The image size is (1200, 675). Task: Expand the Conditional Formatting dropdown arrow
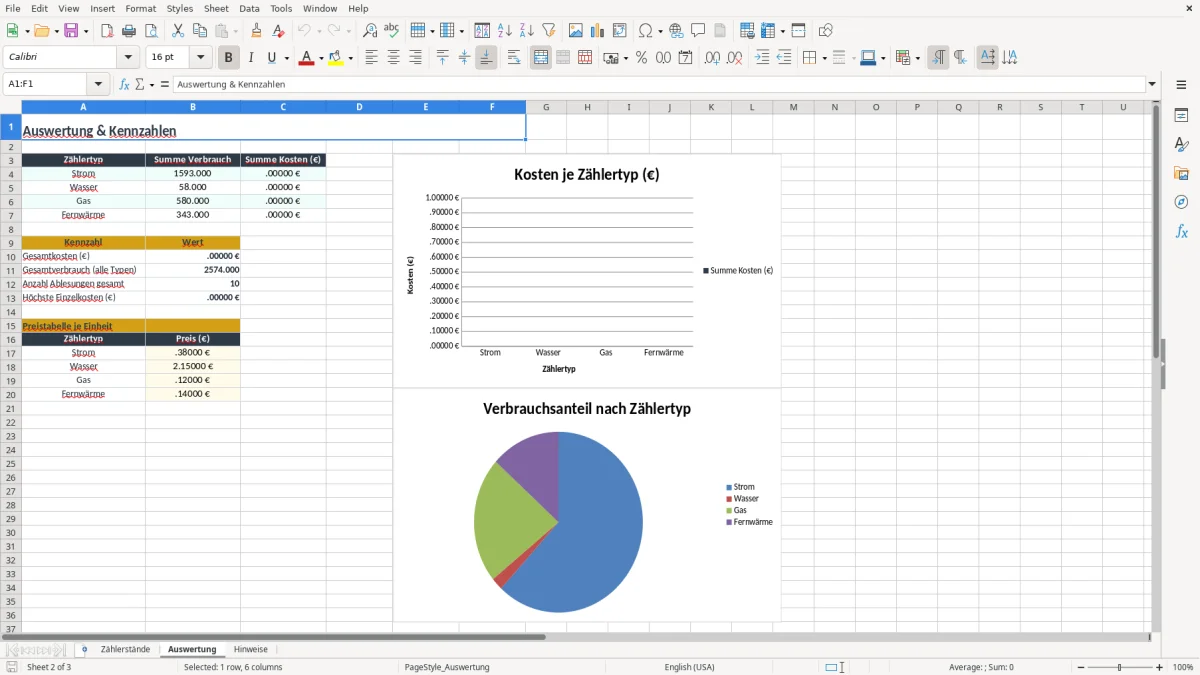point(917,58)
